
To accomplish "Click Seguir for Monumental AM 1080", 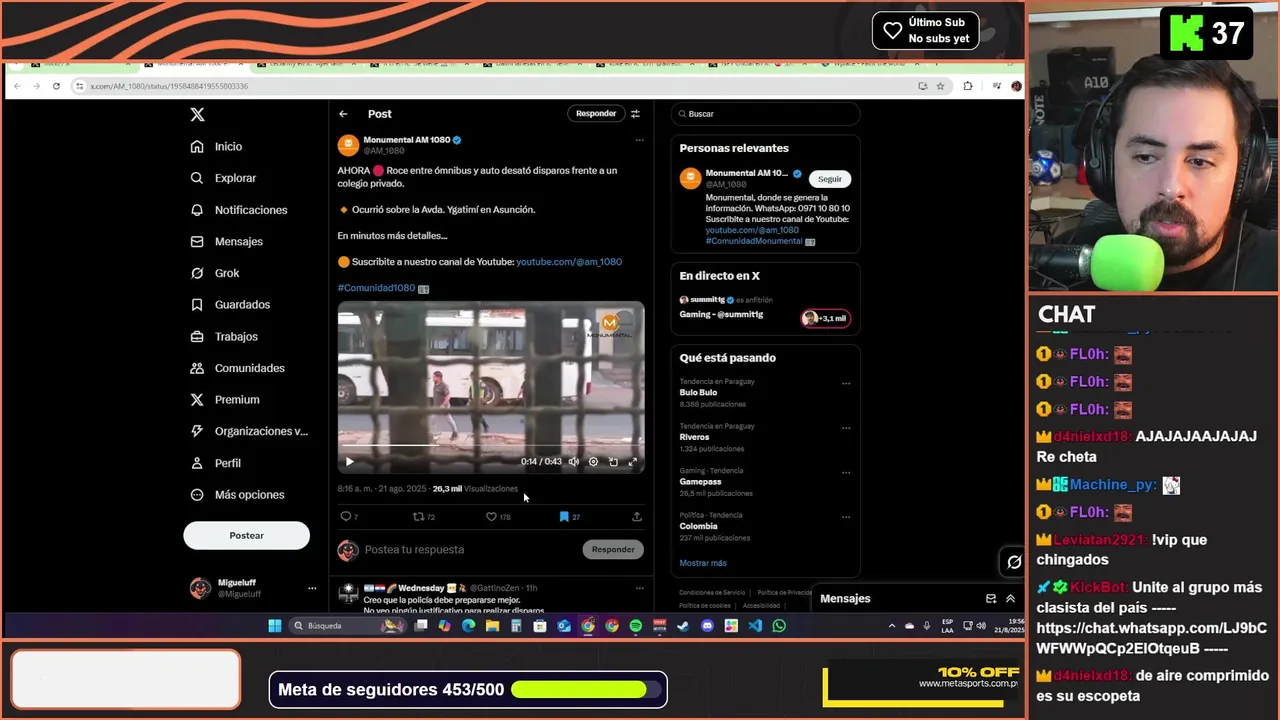I will tap(830, 179).
